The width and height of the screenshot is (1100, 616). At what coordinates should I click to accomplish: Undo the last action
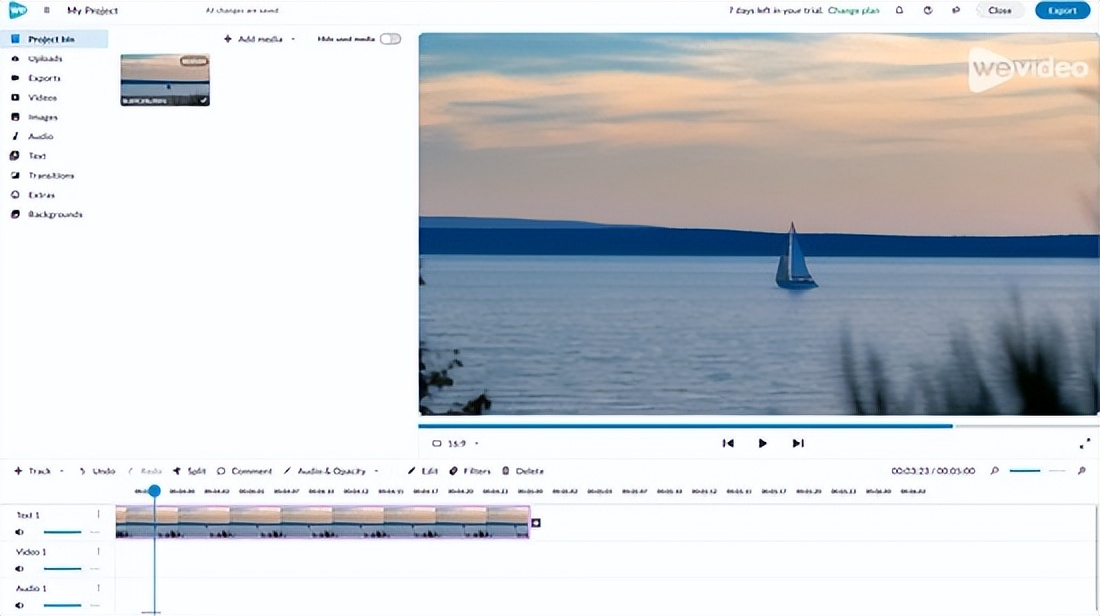coord(97,471)
